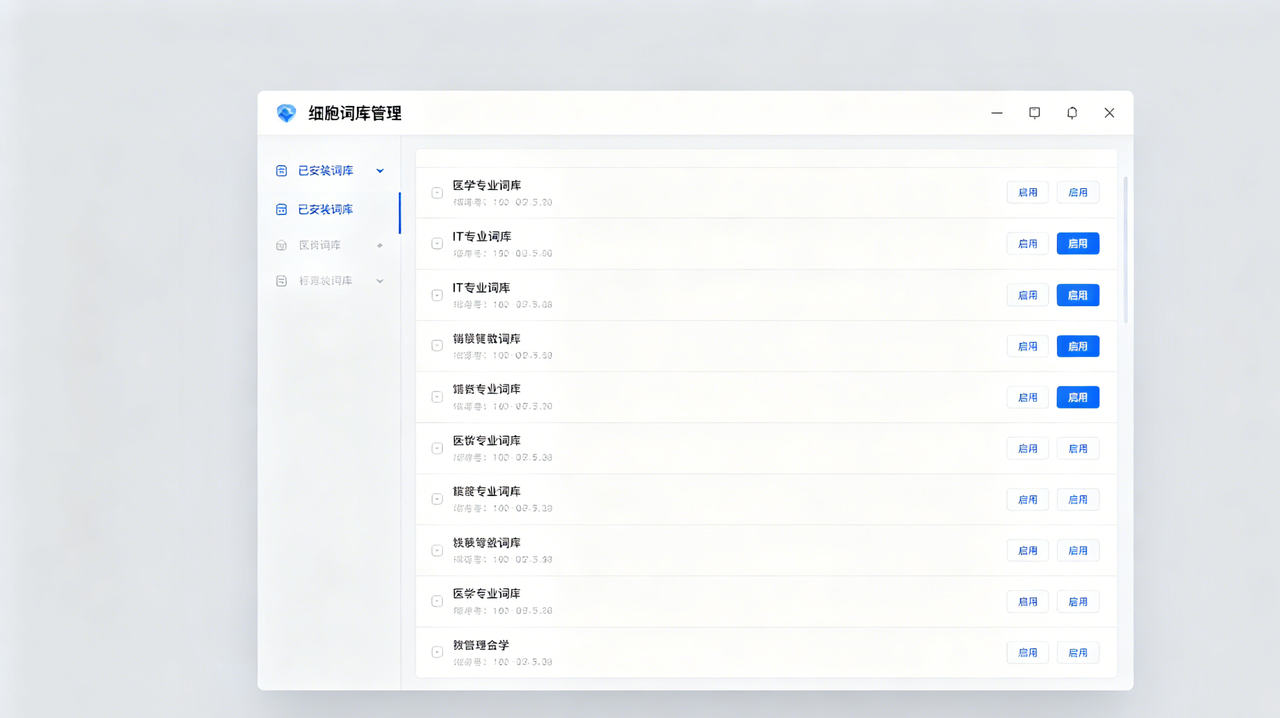Open notifications via the bell icon
Viewport: 1280px width, 718px height.
(x=1072, y=113)
